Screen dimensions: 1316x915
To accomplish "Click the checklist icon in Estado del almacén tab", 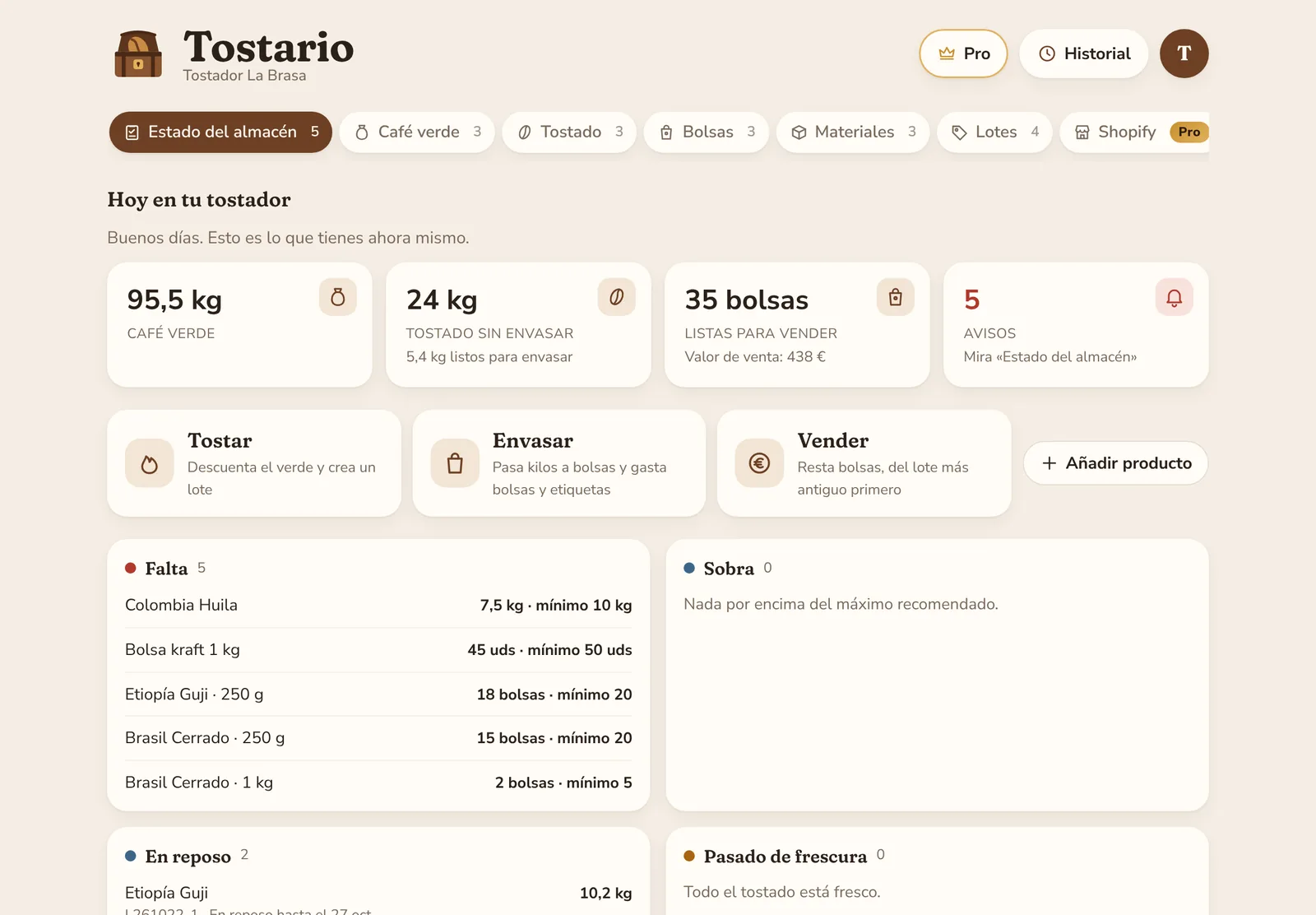I will tap(132, 132).
